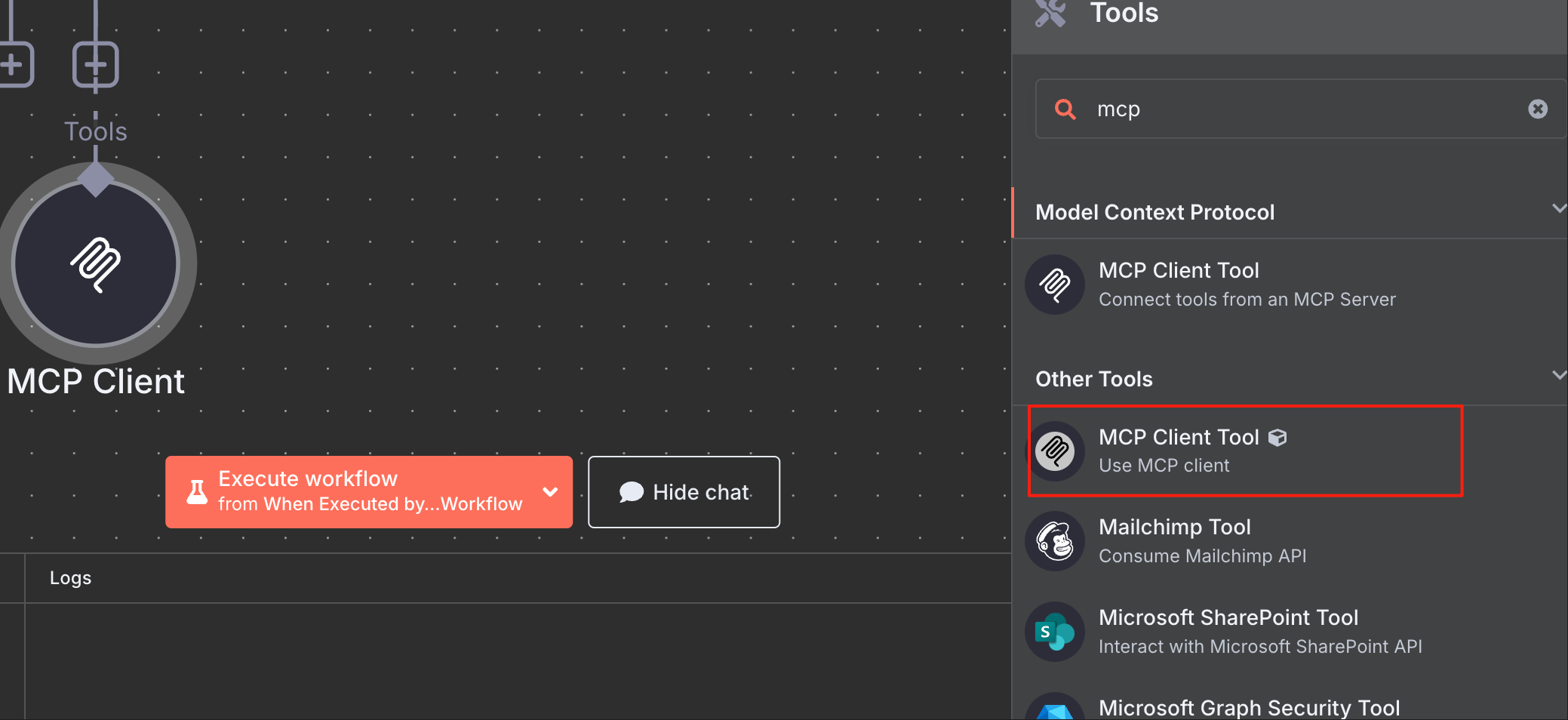The height and width of the screenshot is (720, 1568).
Task: Click the magnifier icon in the search field
Action: point(1065,109)
